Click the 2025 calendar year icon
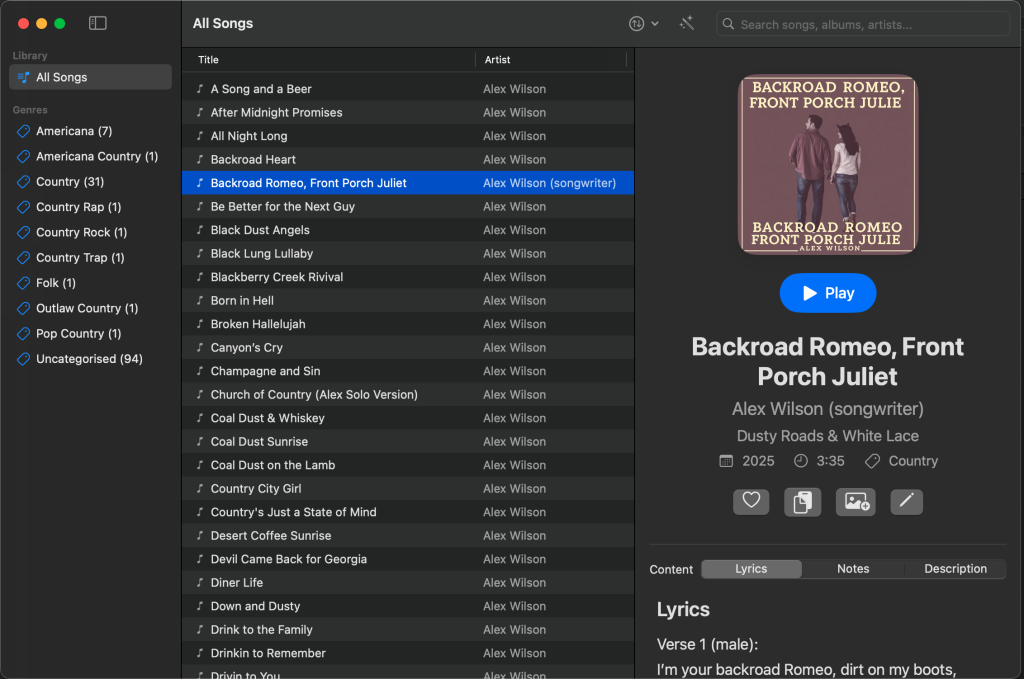Image resolution: width=1024 pixels, height=679 pixels. 726,462
